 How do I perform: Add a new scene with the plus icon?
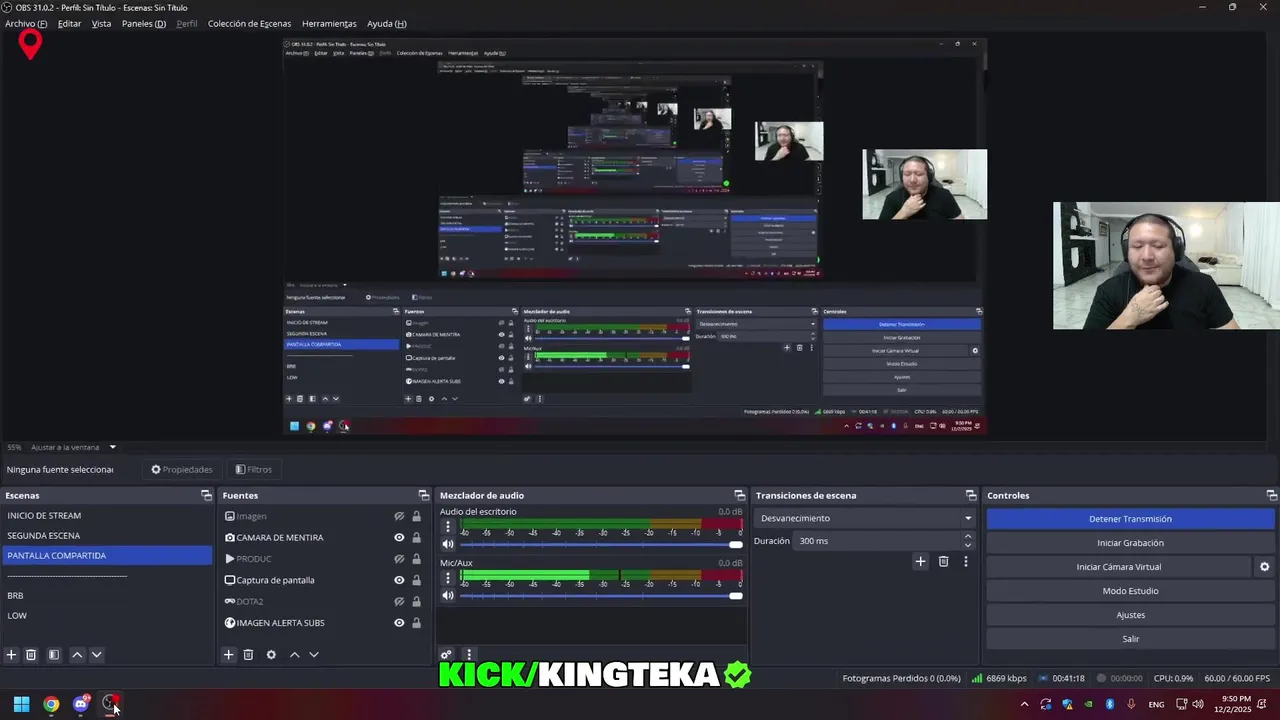(11, 655)
